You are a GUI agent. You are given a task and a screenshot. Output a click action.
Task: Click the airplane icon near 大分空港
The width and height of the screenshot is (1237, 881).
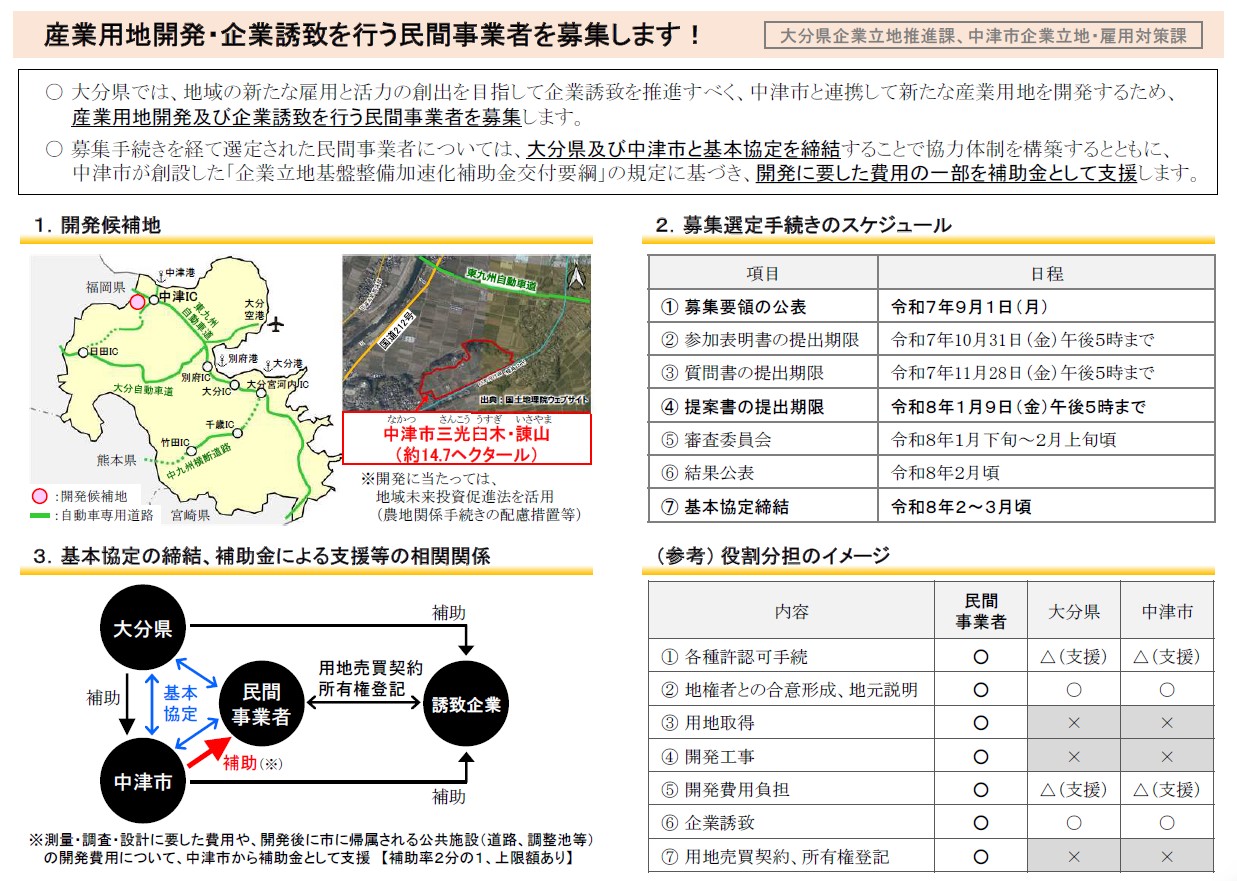(x=276, y=324)
